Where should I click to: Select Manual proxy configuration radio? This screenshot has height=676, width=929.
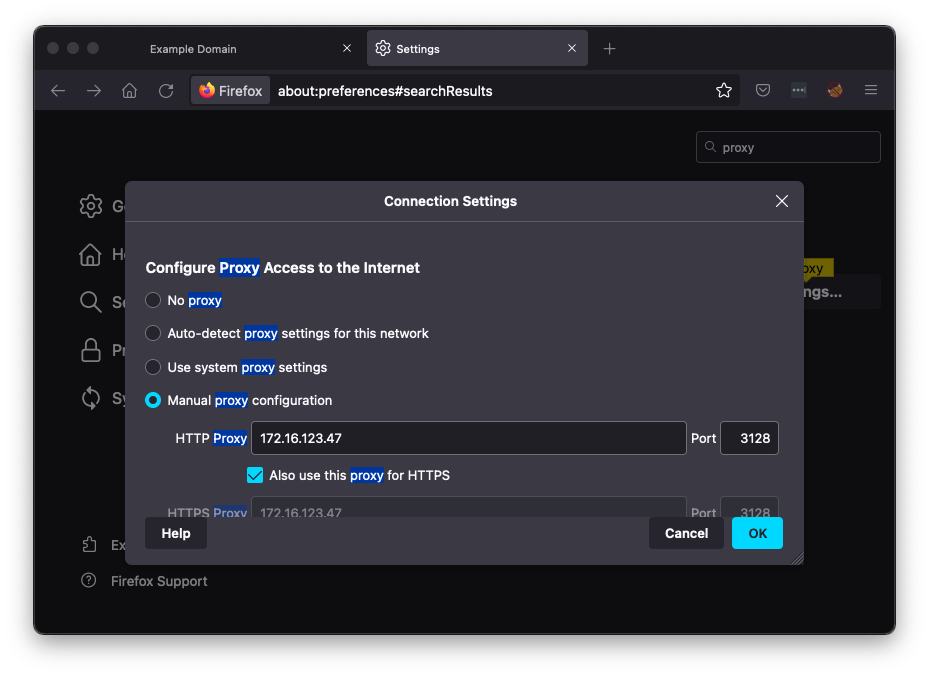pos(153,401)
